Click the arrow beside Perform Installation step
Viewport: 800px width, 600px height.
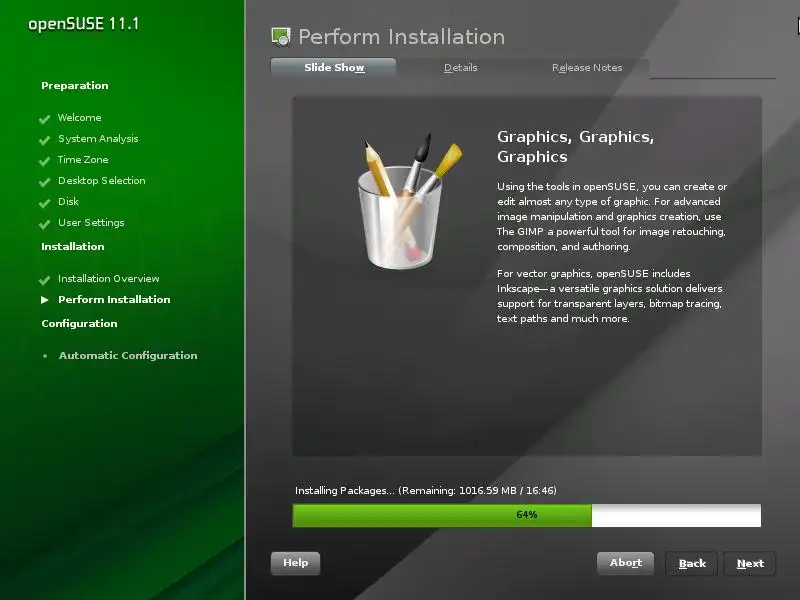point(45,300)
